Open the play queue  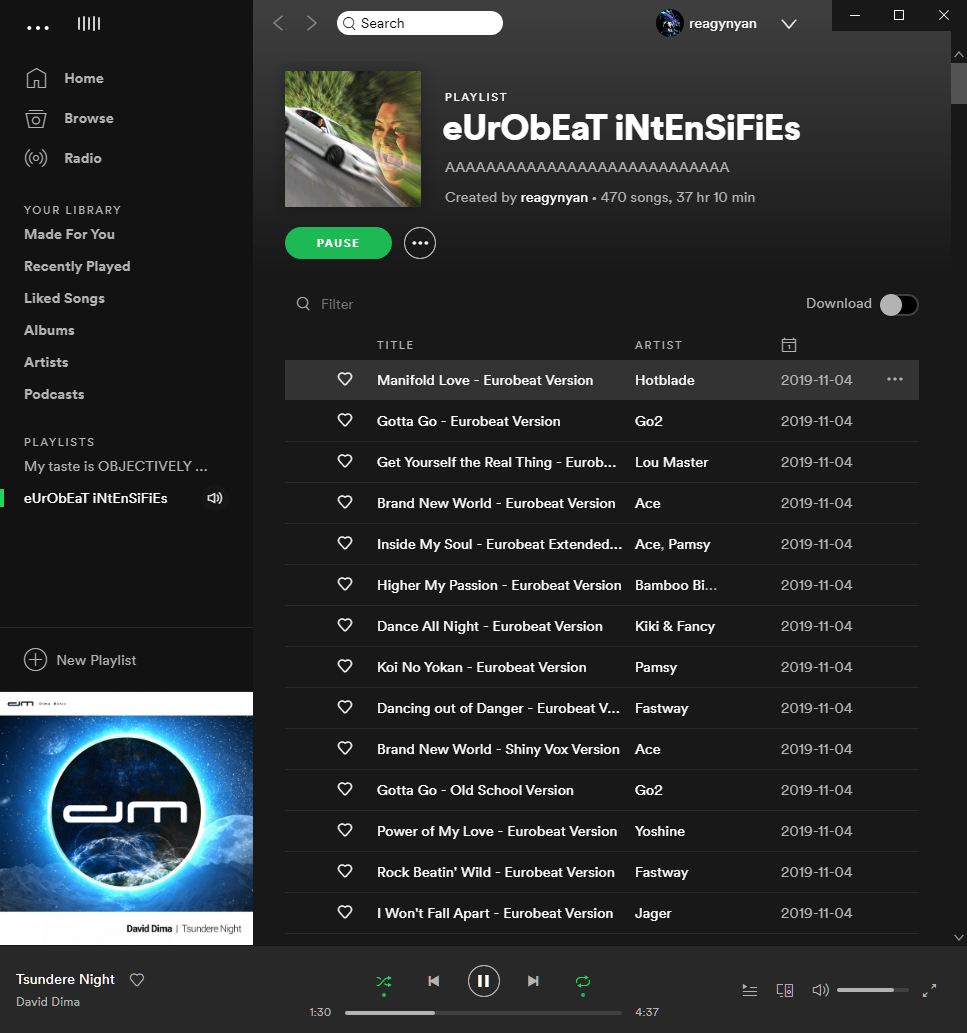coord(750,990)
